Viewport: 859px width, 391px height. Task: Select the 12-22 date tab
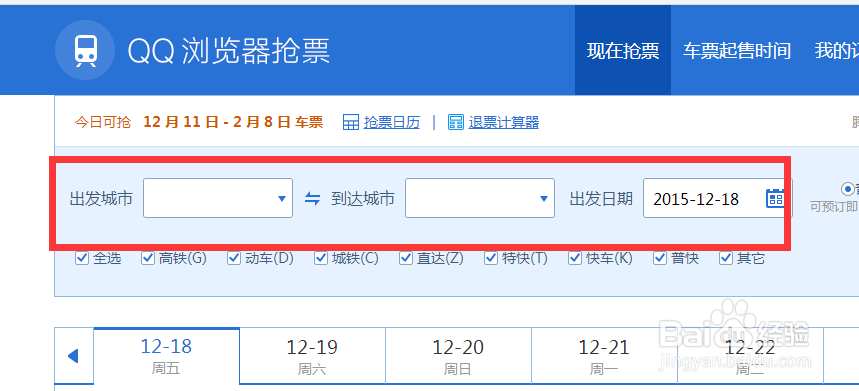click(751, 356)
